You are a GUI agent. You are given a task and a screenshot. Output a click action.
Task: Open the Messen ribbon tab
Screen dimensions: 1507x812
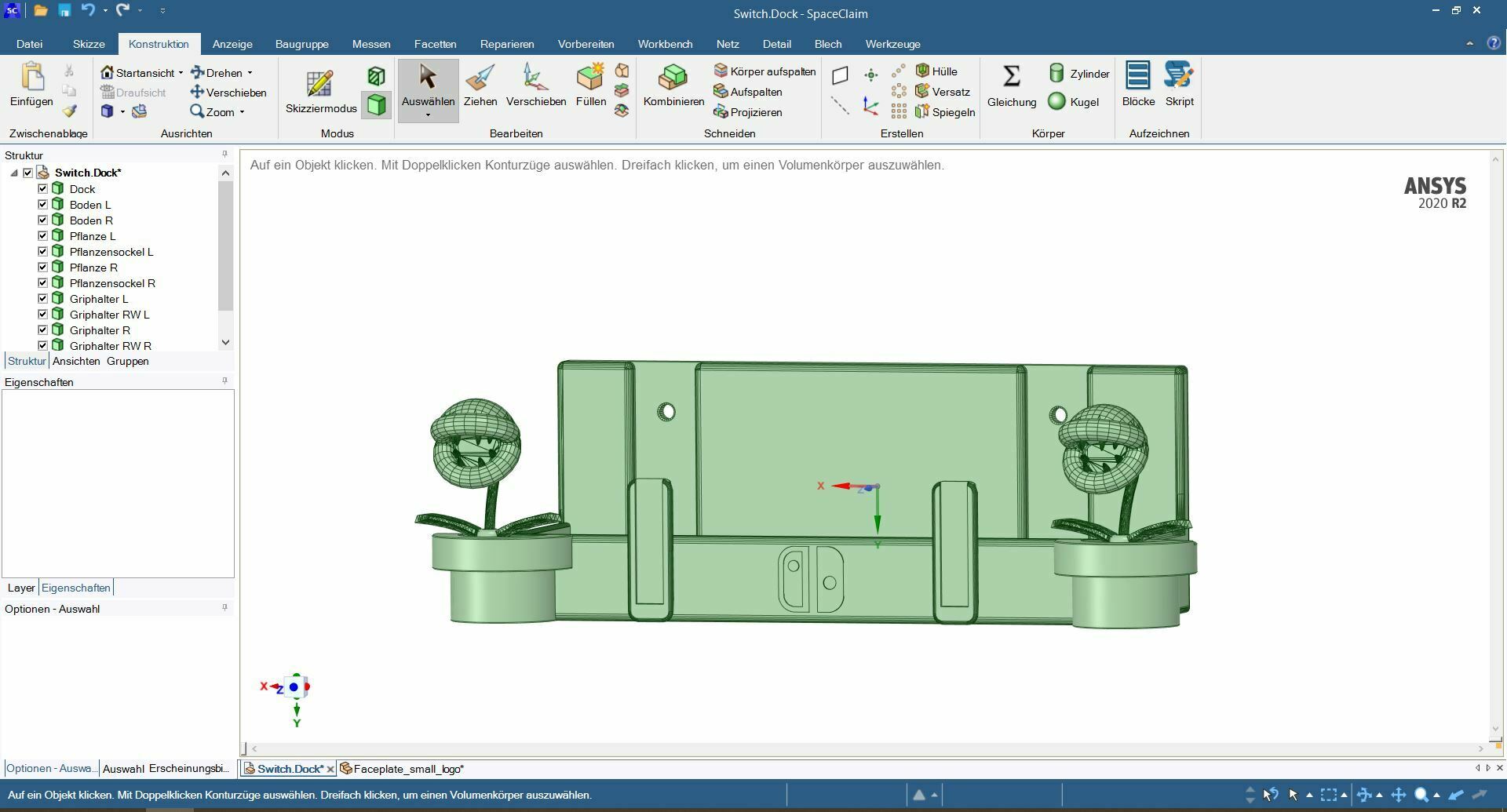pos(370,44)
